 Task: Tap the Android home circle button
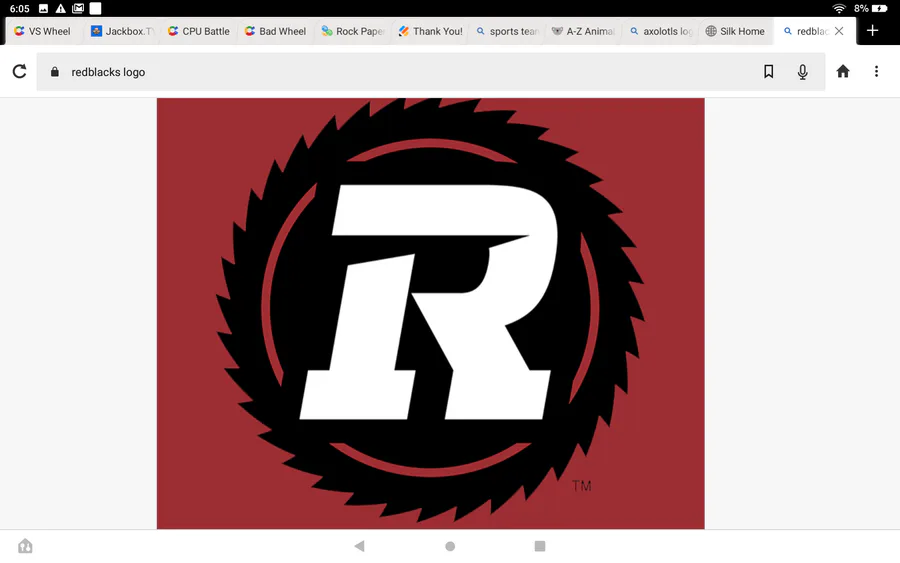pos(450,546)
